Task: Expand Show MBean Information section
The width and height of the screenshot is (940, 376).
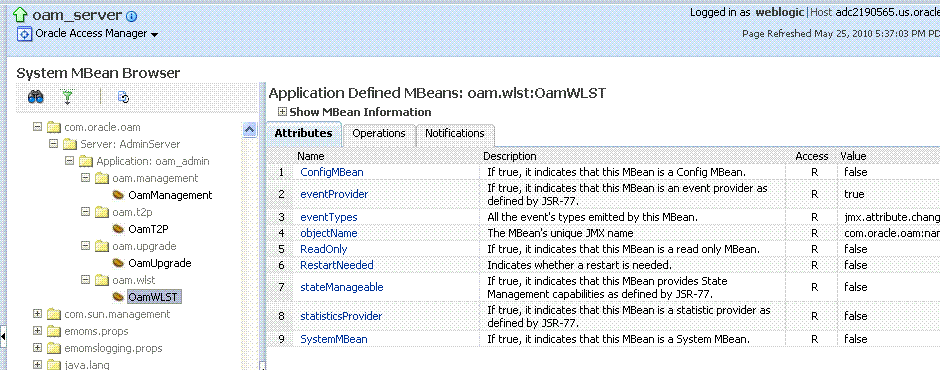Action: pos(282,112)
